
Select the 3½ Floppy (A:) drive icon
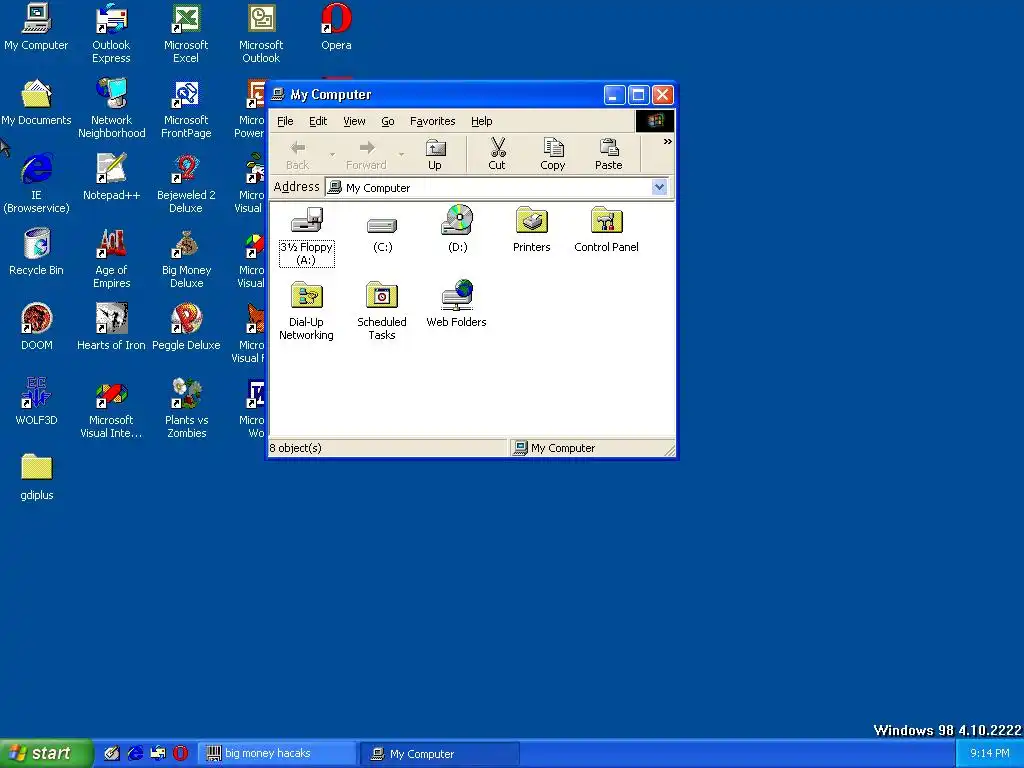[306, 236]
